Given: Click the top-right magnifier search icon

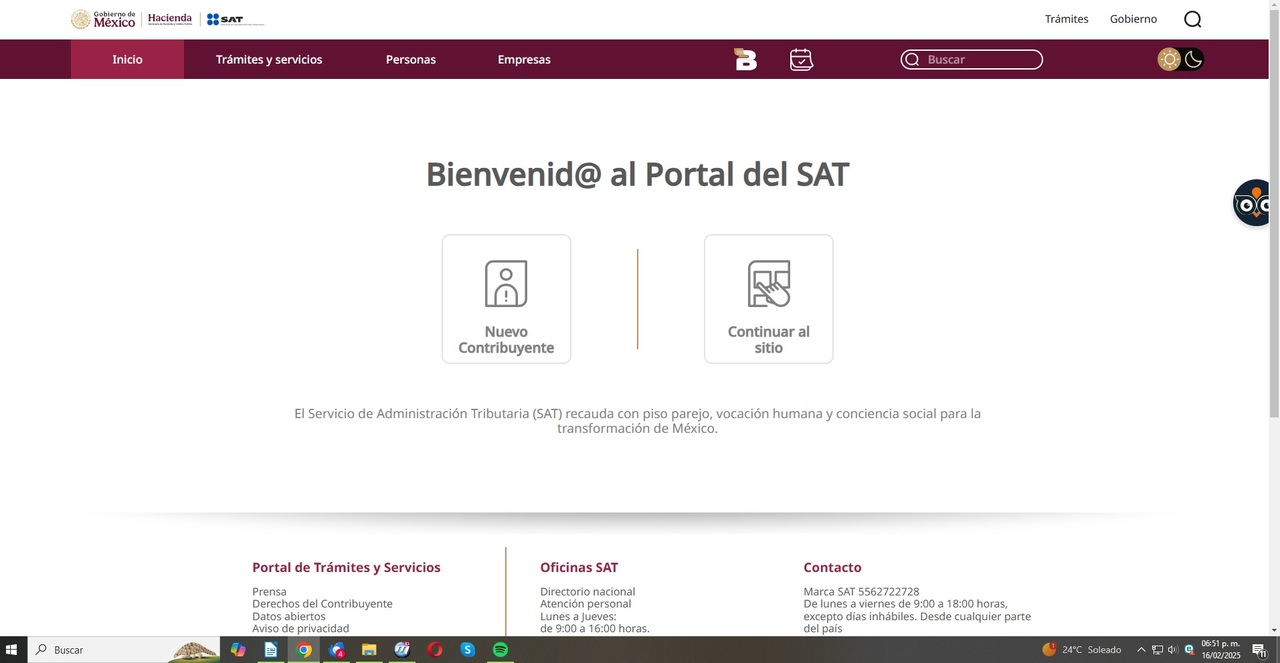Looking at the screenshot, I should click(x=1192, y=19).
